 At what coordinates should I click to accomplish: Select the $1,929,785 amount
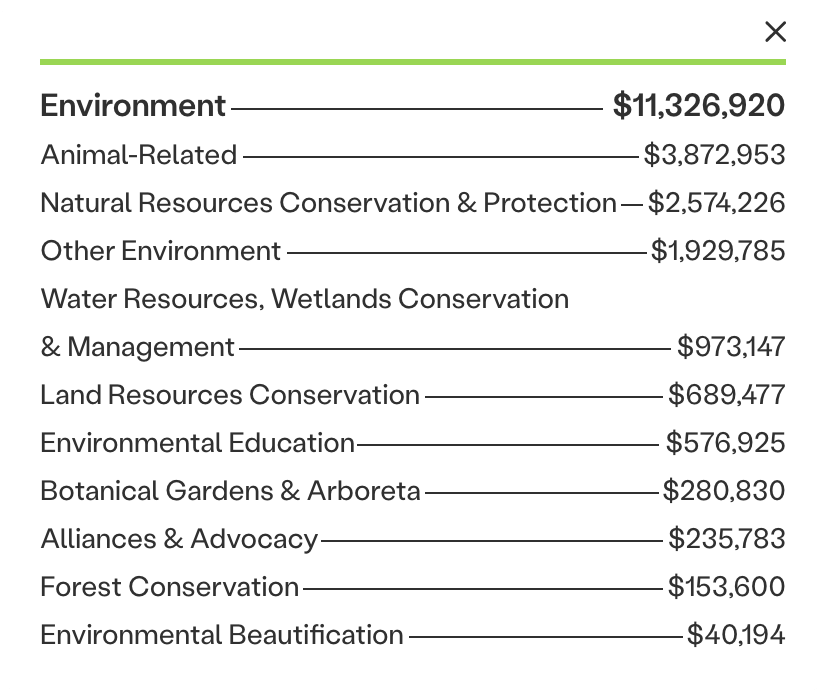[x=718, y=251]
